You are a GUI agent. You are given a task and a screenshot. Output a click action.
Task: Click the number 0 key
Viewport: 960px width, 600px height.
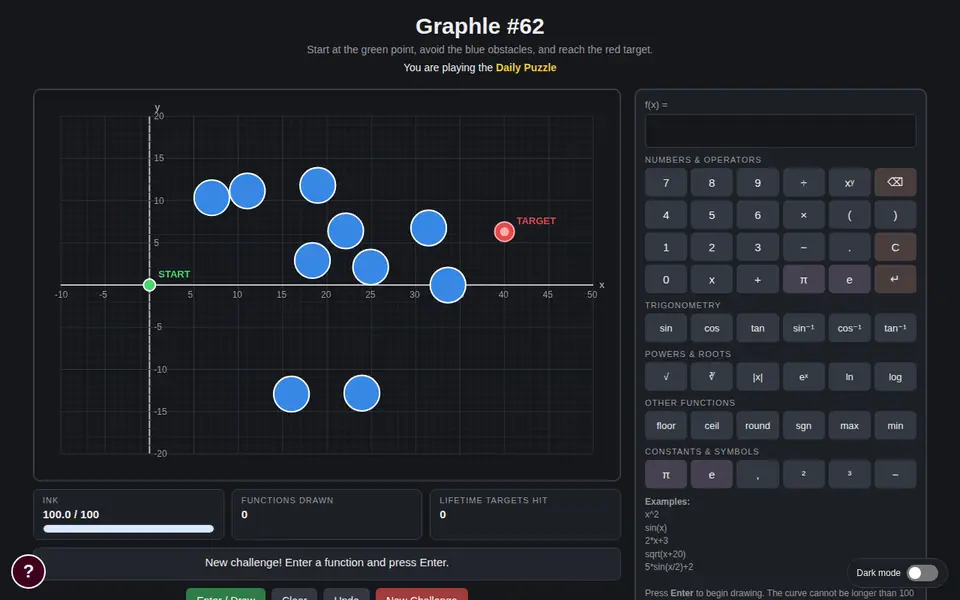666,279
